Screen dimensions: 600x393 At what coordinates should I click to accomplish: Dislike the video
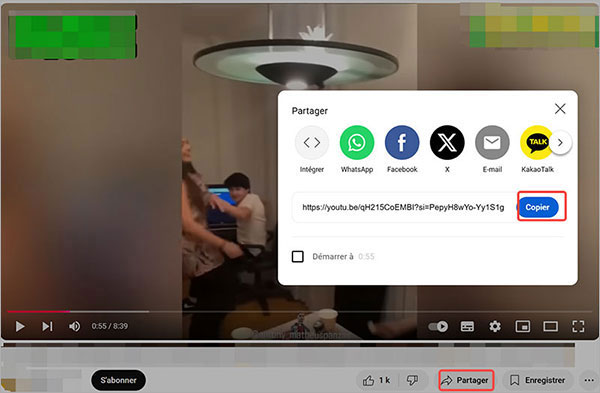tap(412, 380)
